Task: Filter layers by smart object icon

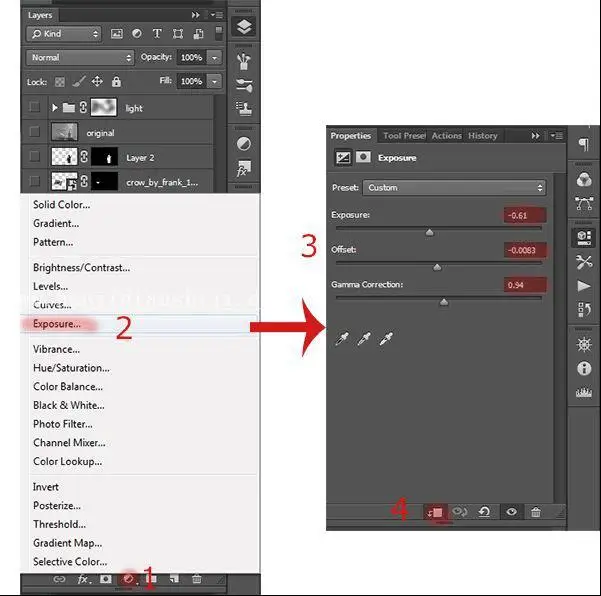Action: coord(198,34)
